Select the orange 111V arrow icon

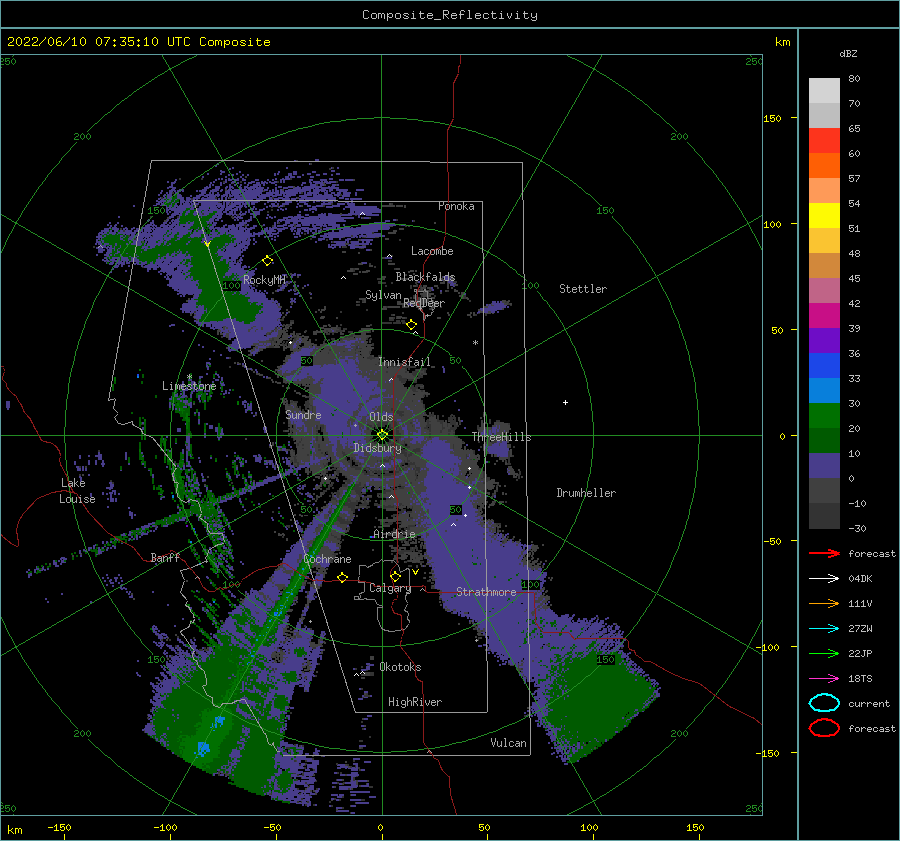click(x=824, y=603)
